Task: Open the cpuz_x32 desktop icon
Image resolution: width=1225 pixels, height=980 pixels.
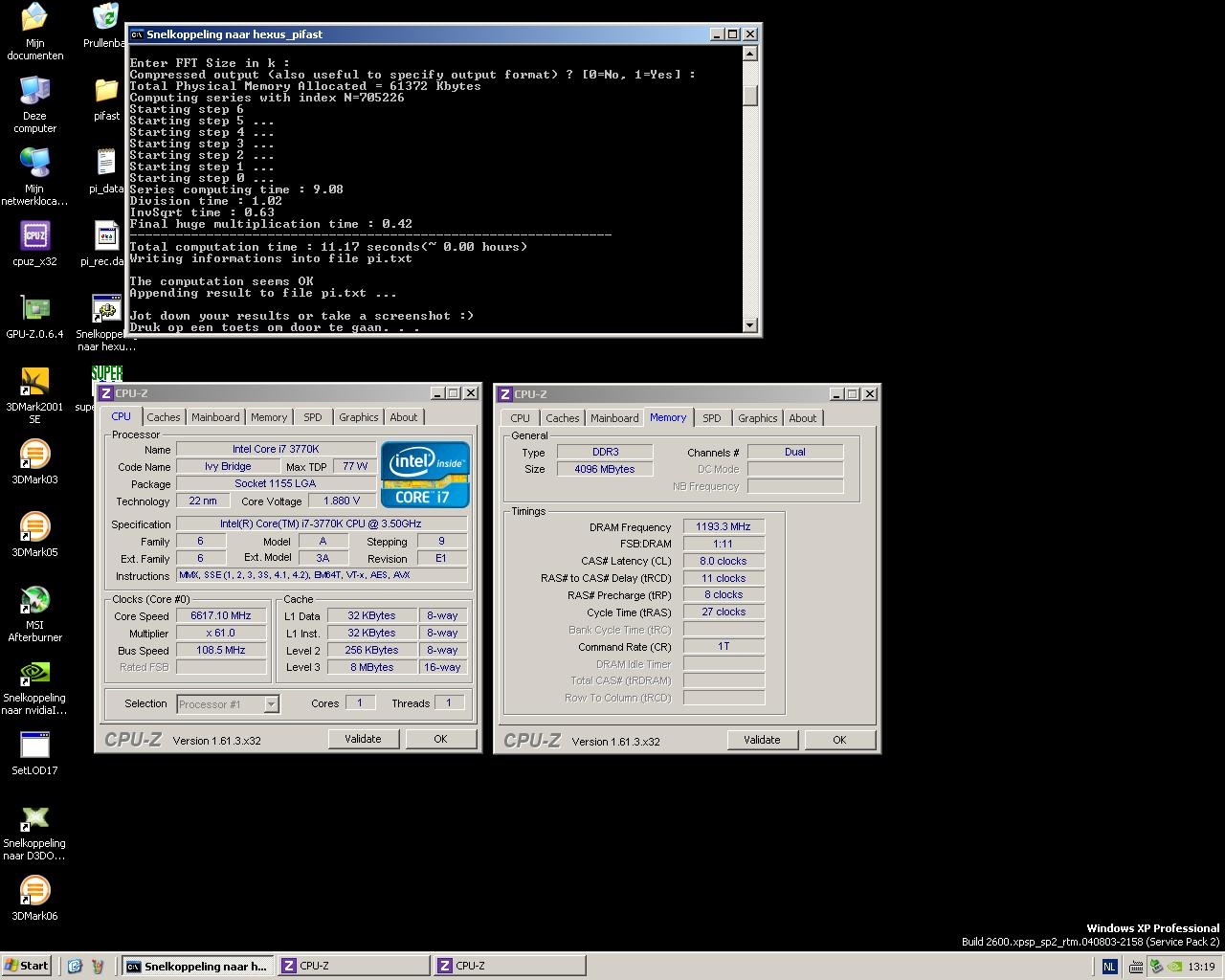Action: click(x=34, y=236)
